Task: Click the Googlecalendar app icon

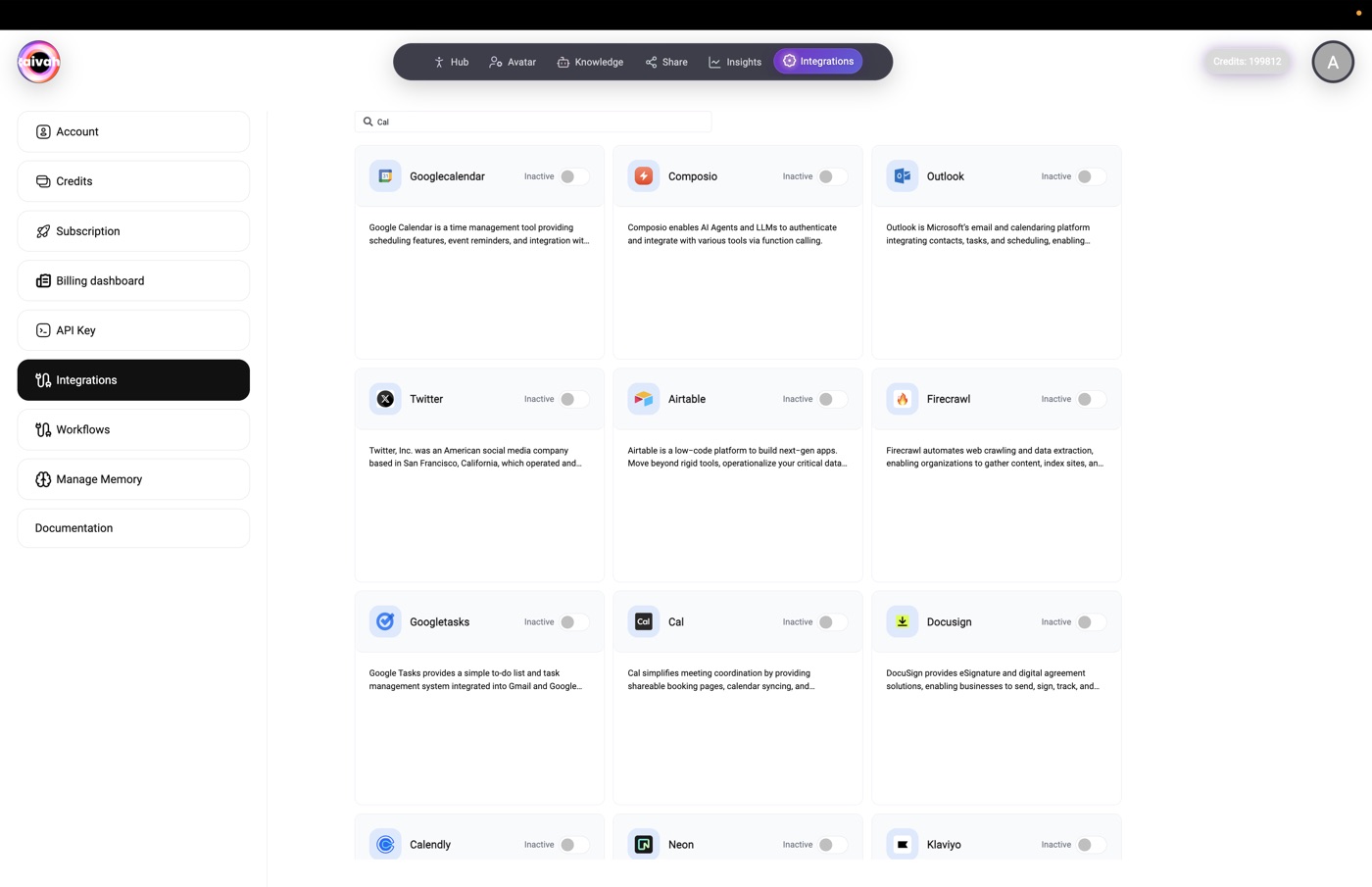Action: click(385, 176)
